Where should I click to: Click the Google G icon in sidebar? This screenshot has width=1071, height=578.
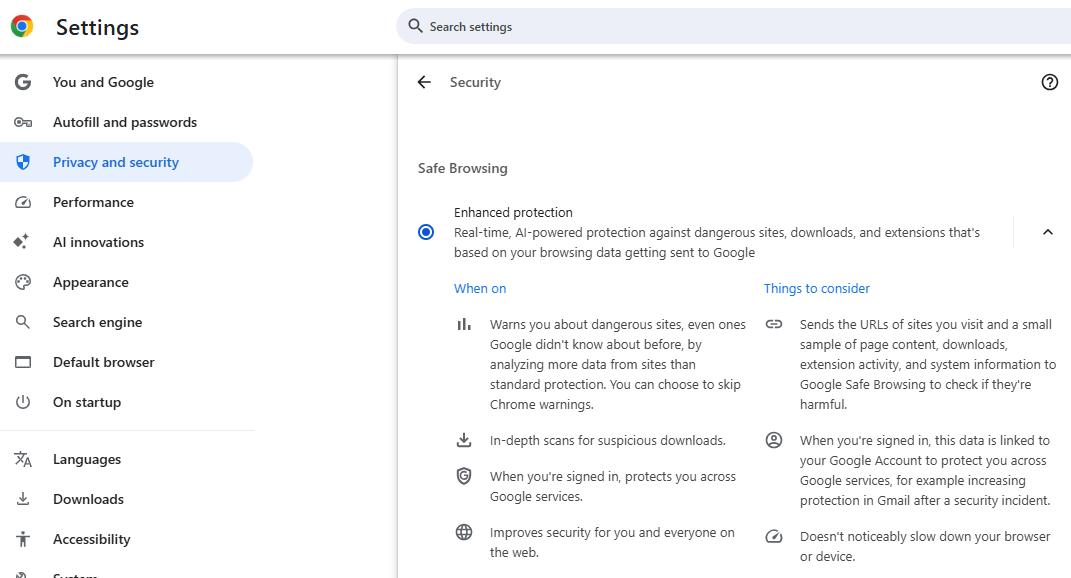23,82
